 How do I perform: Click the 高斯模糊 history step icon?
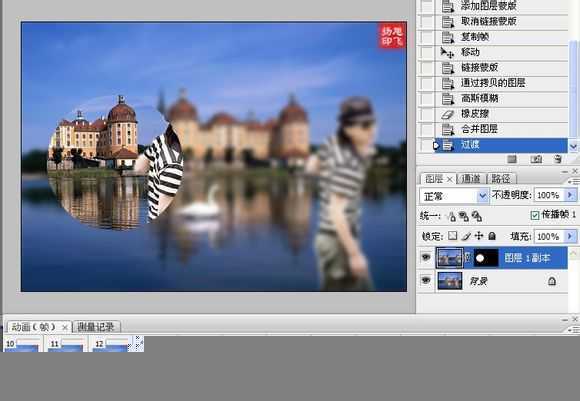point(448,99)
